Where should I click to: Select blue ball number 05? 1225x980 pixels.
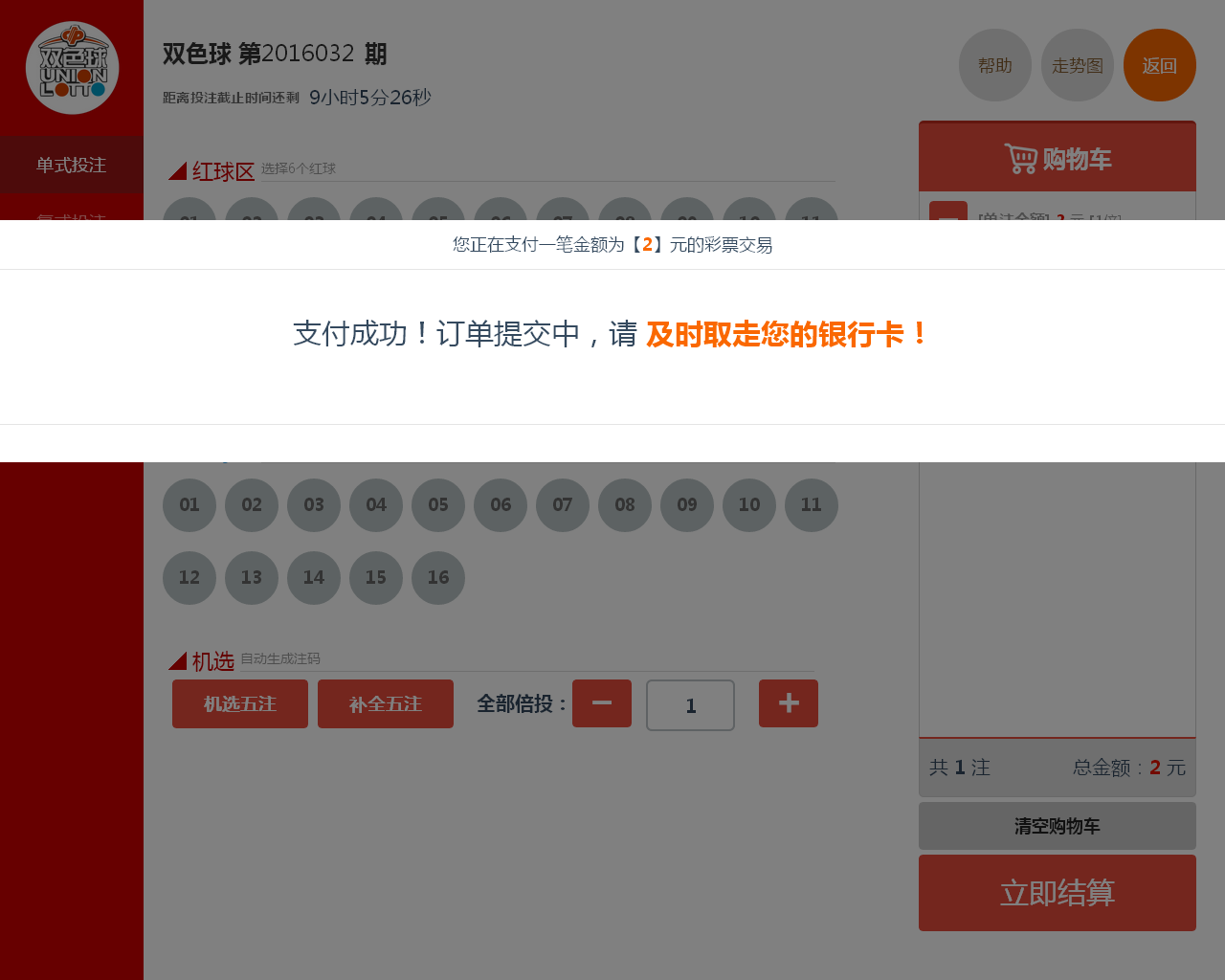point(438,505)
